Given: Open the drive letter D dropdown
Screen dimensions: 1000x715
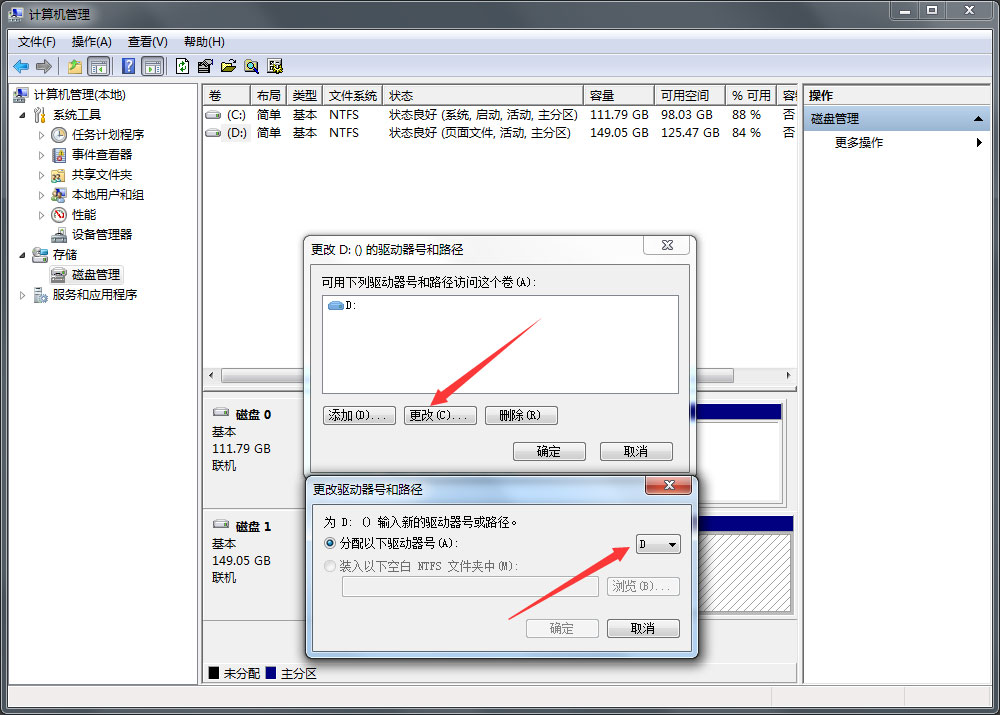Looking at the screenshot, I should coord(658,544).
